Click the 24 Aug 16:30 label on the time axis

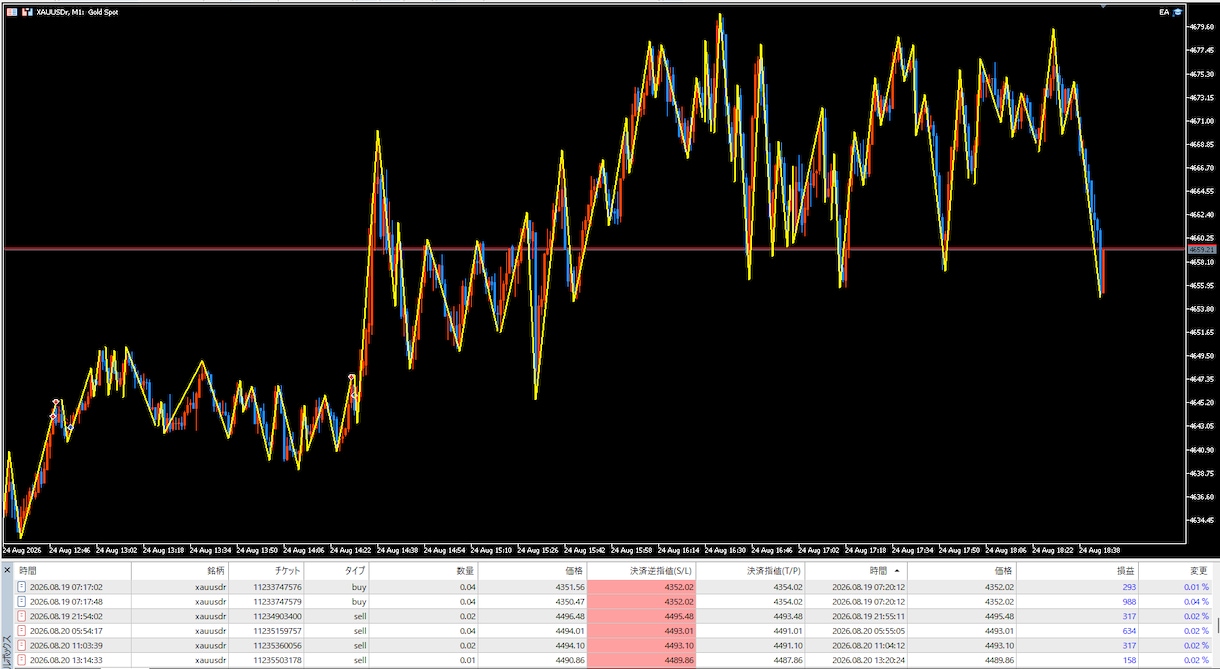click(726, 549)
